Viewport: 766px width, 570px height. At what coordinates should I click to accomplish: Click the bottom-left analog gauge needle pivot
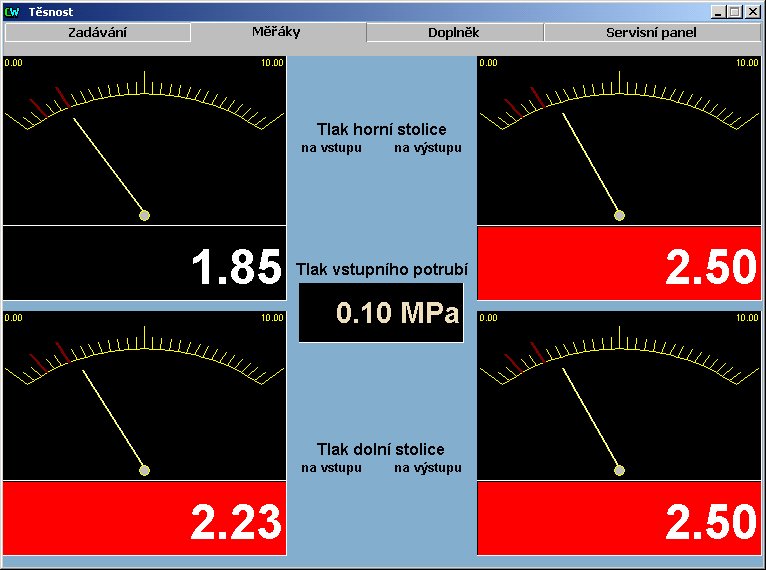click(144, 470)
